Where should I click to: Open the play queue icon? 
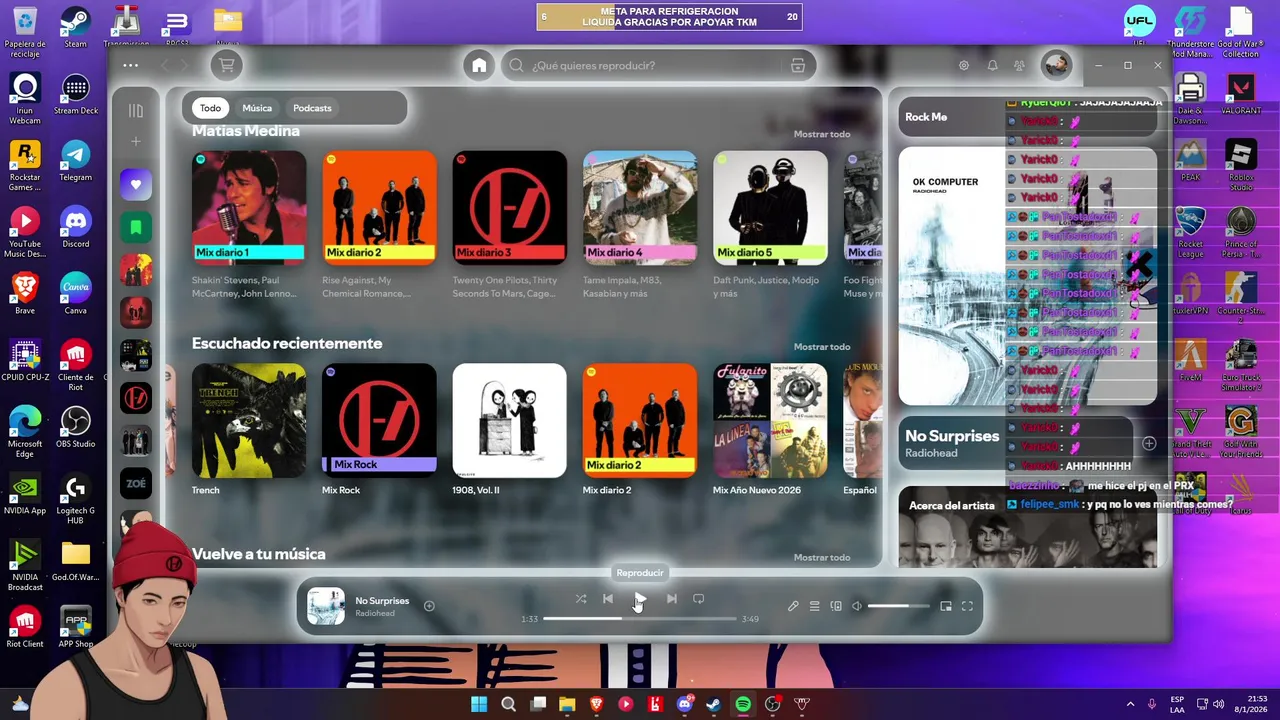pyautogui.click(x=815, y=606)
